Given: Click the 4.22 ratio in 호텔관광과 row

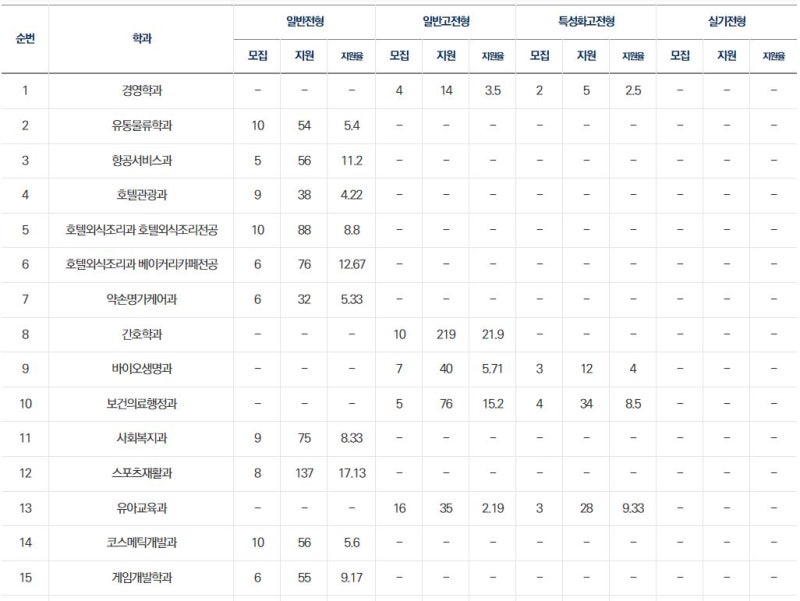Looking at the screenshot, I should 352,195.
